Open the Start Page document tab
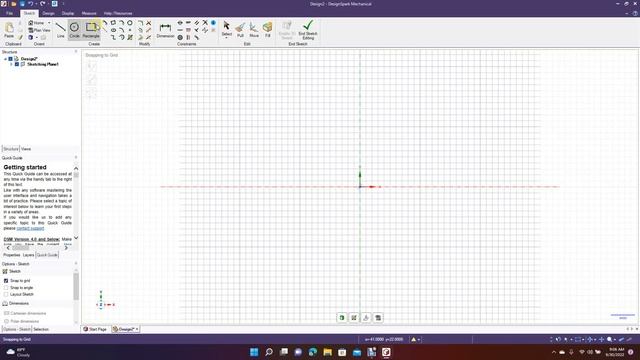Viewport: 640px width, 360px height. pos(95,329)
